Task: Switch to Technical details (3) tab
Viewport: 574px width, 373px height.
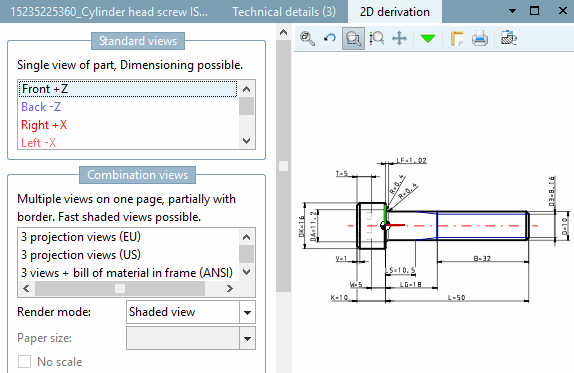Action: tap(284, 12)
